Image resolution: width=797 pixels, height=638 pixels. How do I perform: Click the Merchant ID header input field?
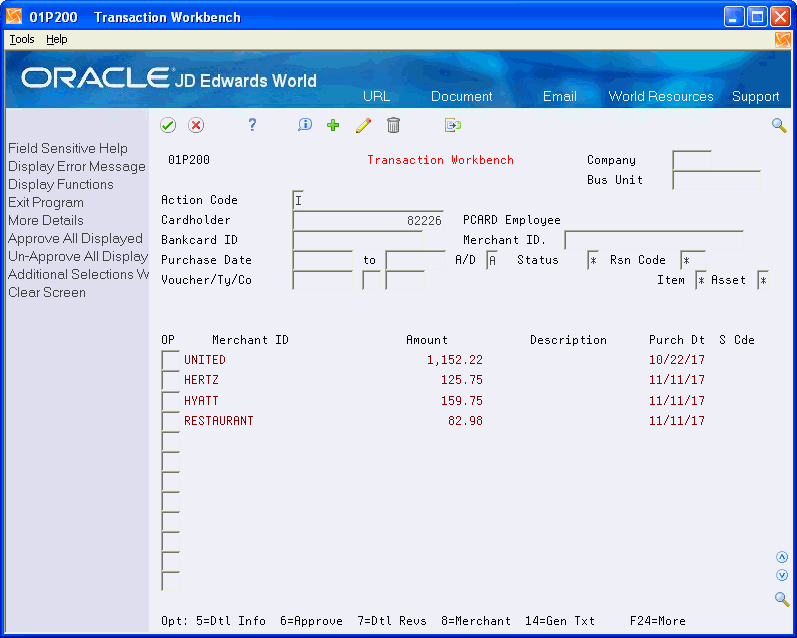(x=654, y=240)
